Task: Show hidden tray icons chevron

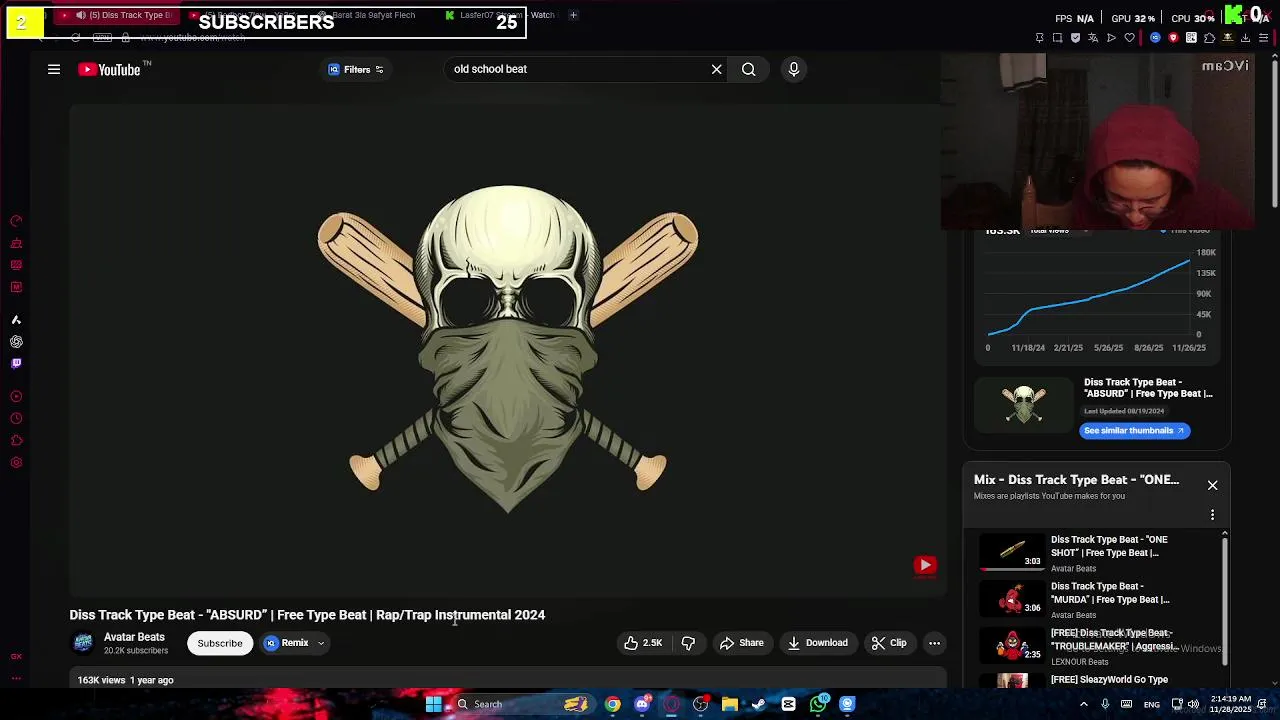Action: coord(1083,704)
